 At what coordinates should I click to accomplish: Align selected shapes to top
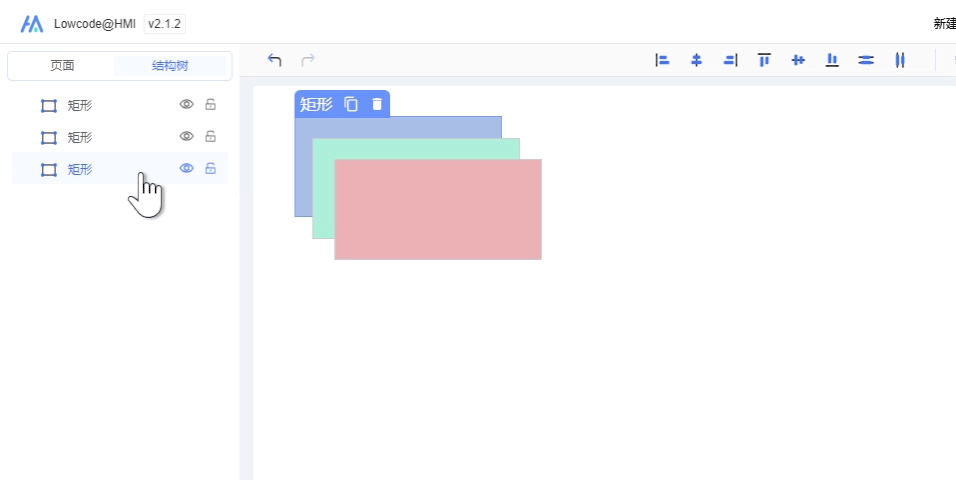pyautogui.click(x=764, y=60)
